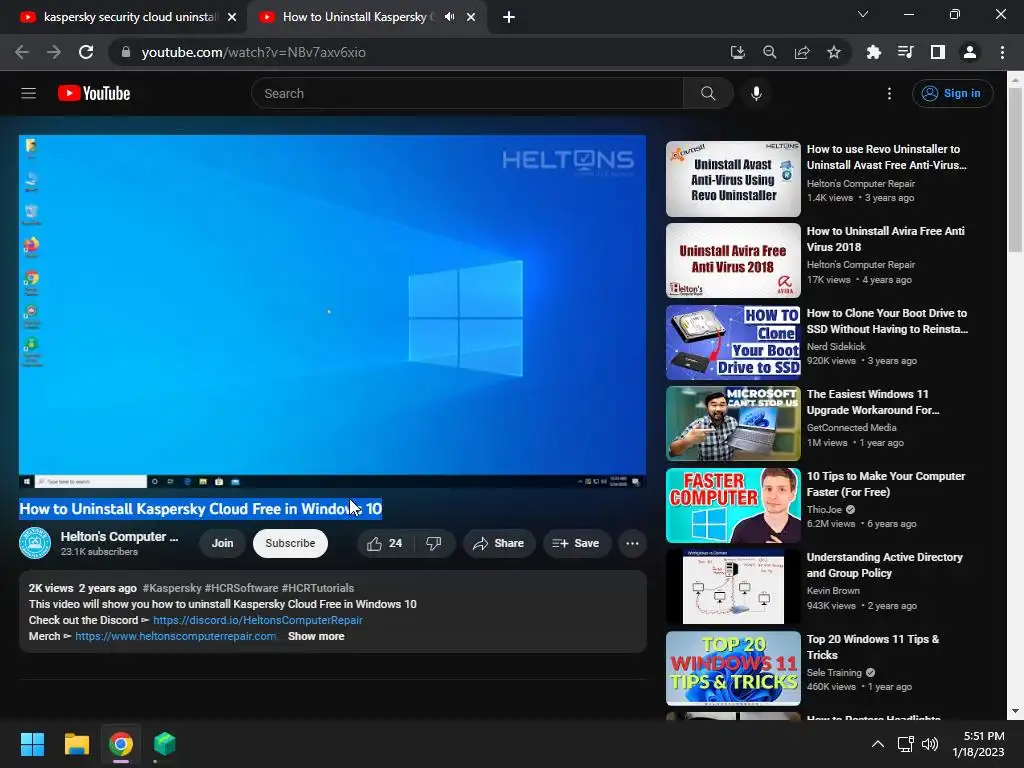1024x768 pixels.
Task: Expand description with Show more
Action: point(316,636)
